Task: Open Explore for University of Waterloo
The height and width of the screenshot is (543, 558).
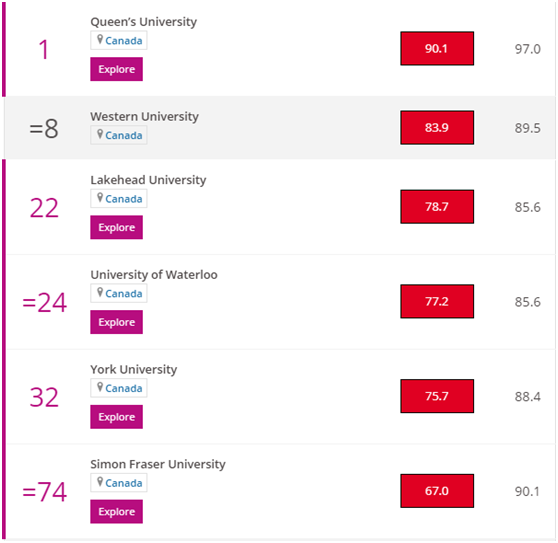Action: (116, 322)
